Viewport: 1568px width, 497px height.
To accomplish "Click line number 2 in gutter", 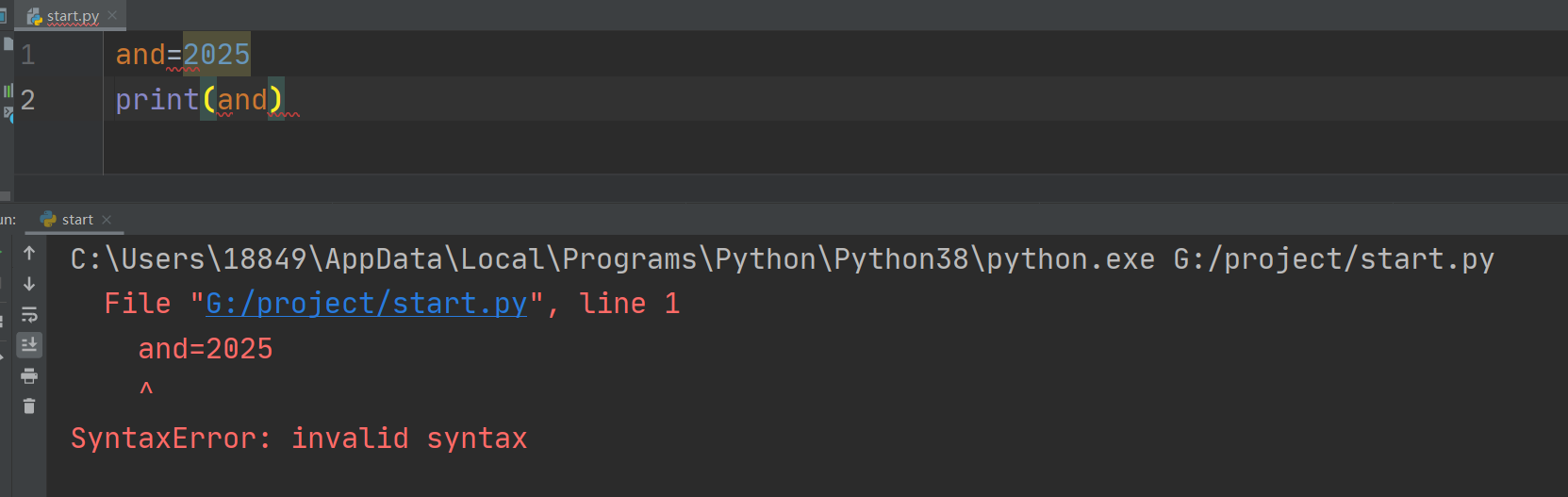I will pyautogui.click(x=28, y=100).
